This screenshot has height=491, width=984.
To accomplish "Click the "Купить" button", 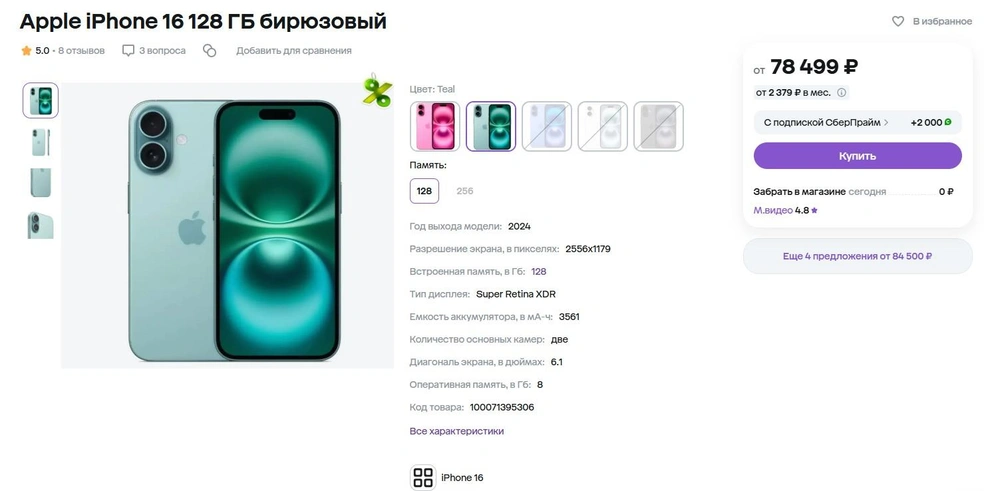I will click(857, 156).
